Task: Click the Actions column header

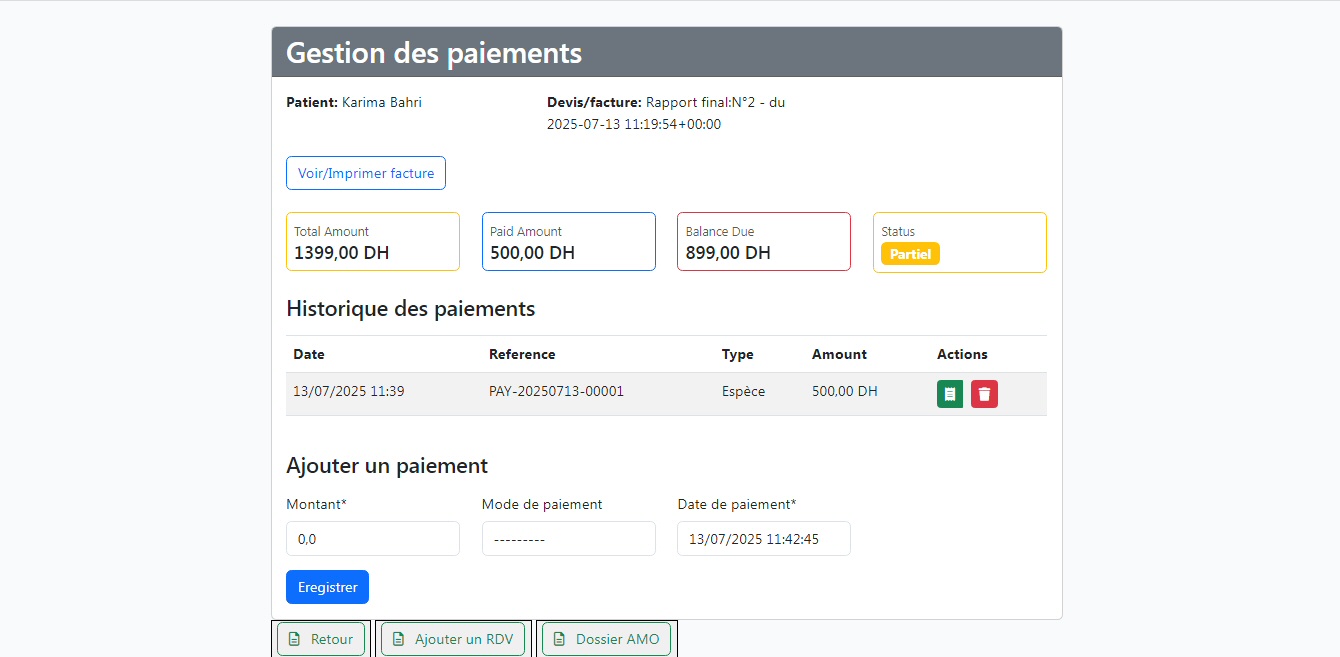Action: click(962, 354)
